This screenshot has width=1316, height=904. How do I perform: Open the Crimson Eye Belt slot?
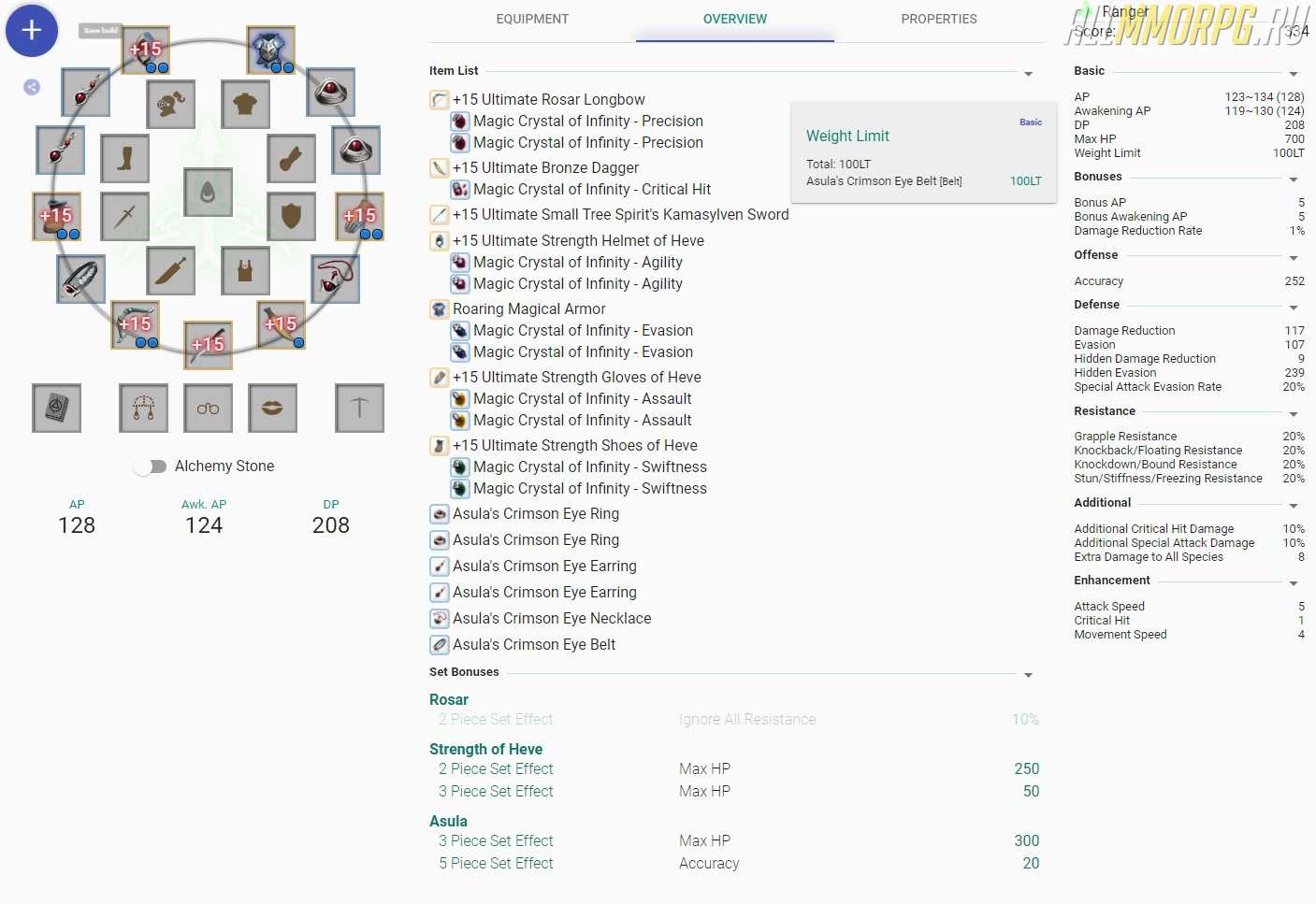[80, 279]
